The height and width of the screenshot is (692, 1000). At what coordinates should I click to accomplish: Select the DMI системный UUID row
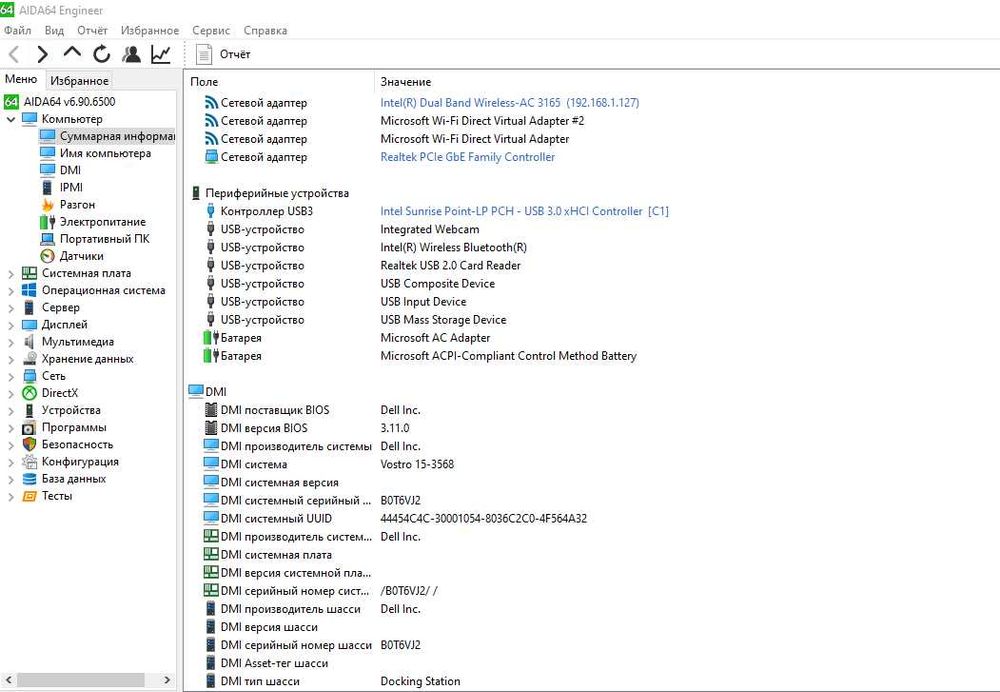(x=395, y=519)
